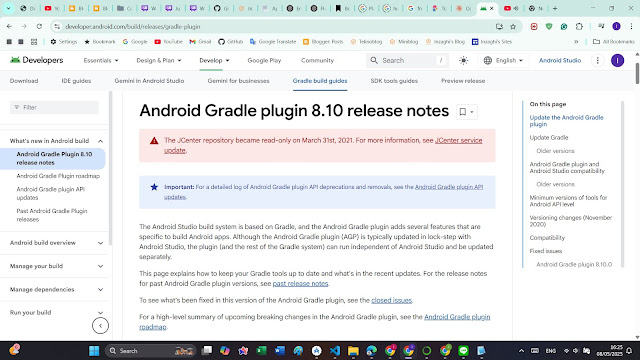The width and height of the screenshot is (640, 360).
Task: Follow the closed issues link
Action: 391,300
